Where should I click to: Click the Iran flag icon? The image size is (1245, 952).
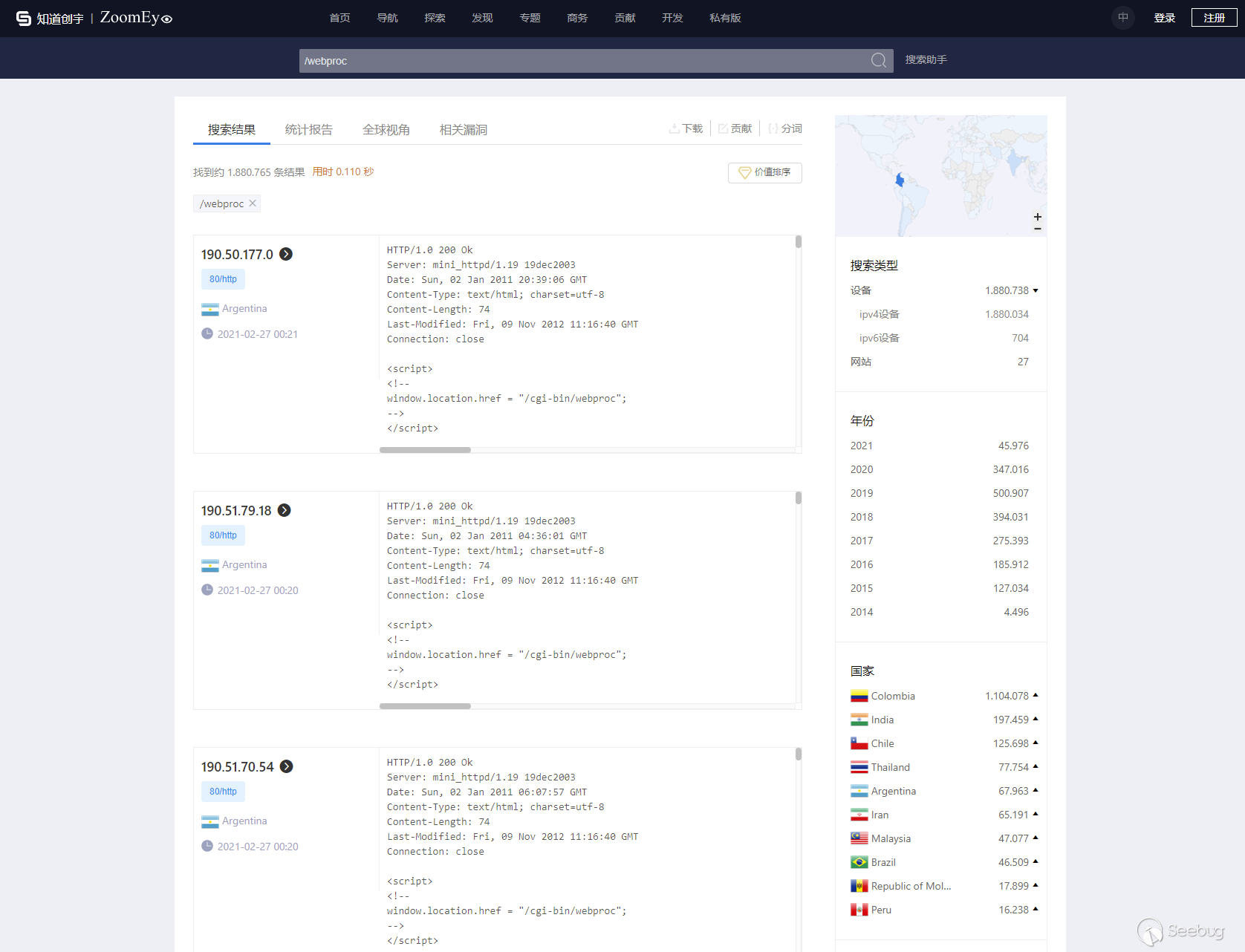click(x=859, y=815)
